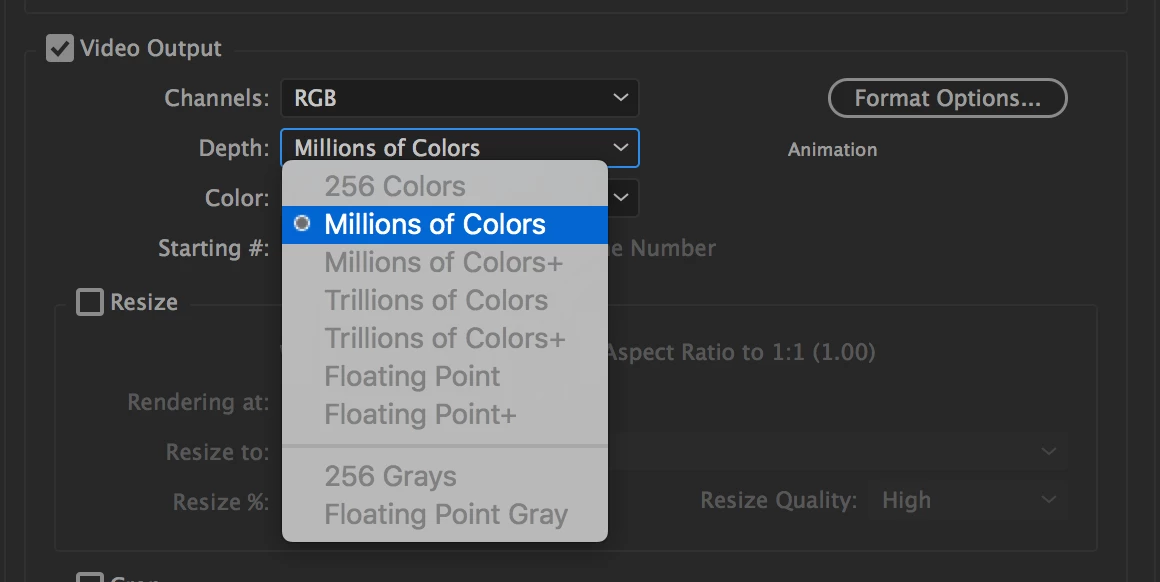Enable the Resize checkbox
The height and width of the screenshot is (582, 1160).
[90, 302]
